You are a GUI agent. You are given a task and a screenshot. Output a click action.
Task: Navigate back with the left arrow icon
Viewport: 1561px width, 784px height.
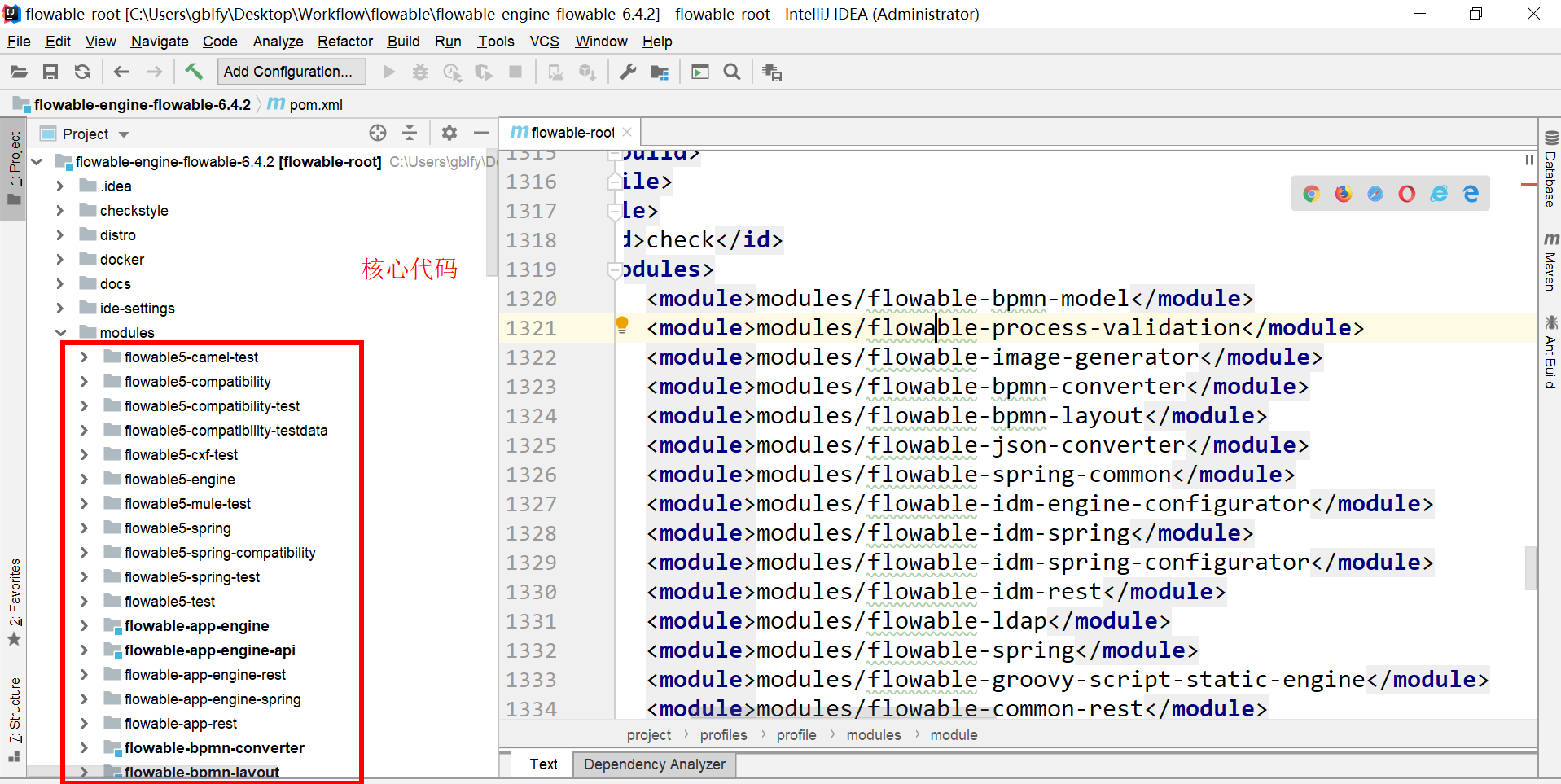(121, 72)
